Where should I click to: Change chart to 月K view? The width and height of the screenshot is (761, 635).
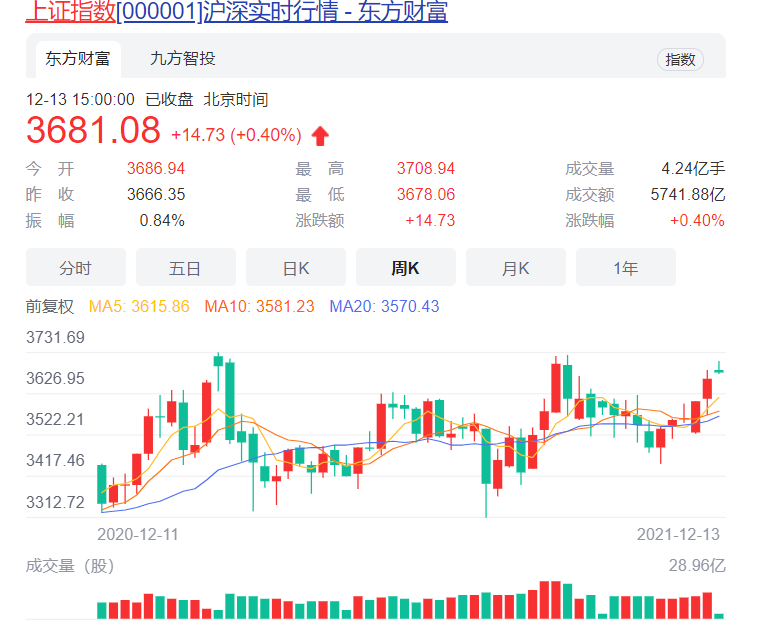516,268
